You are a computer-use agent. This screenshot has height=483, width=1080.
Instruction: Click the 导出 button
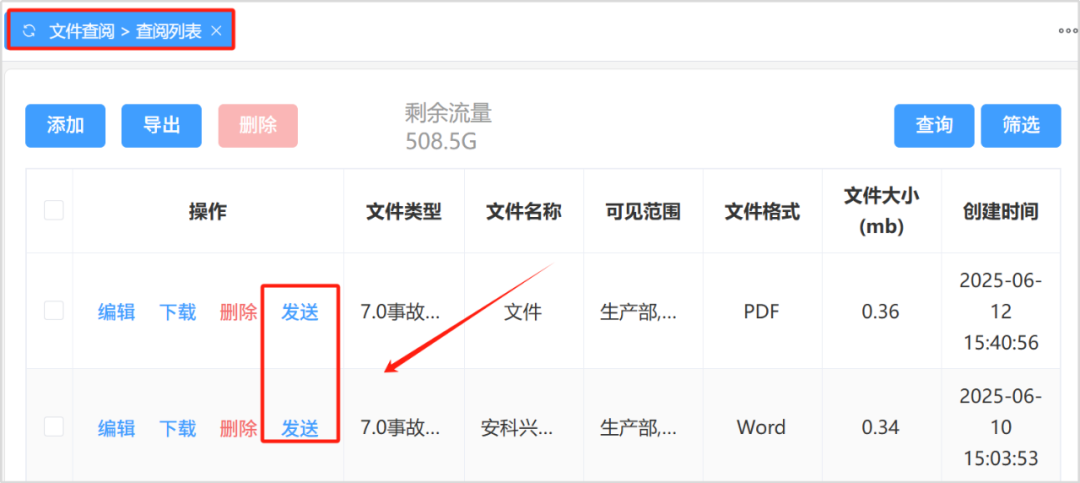pos(161,126)
